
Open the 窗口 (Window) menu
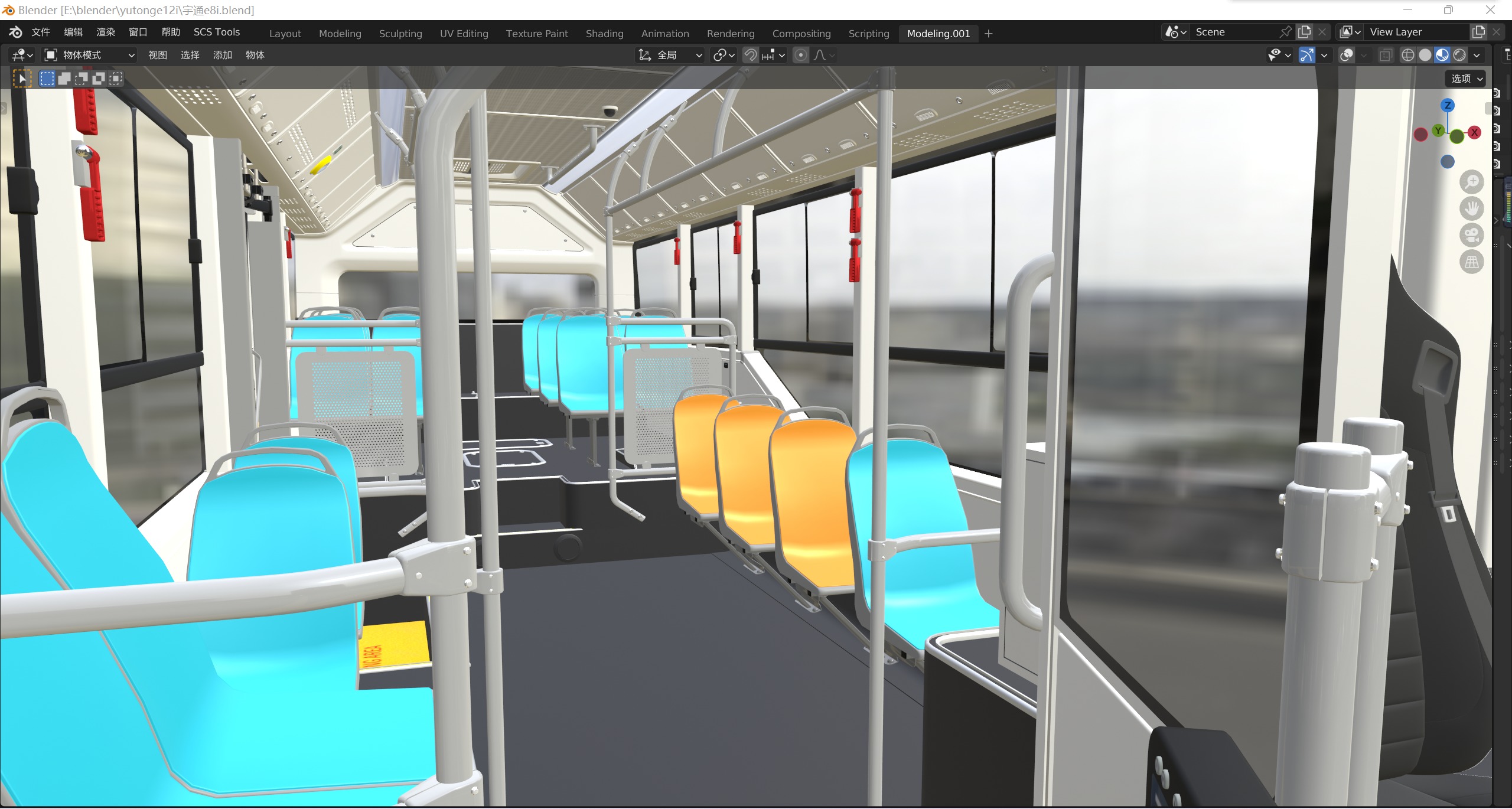[138, 32]
